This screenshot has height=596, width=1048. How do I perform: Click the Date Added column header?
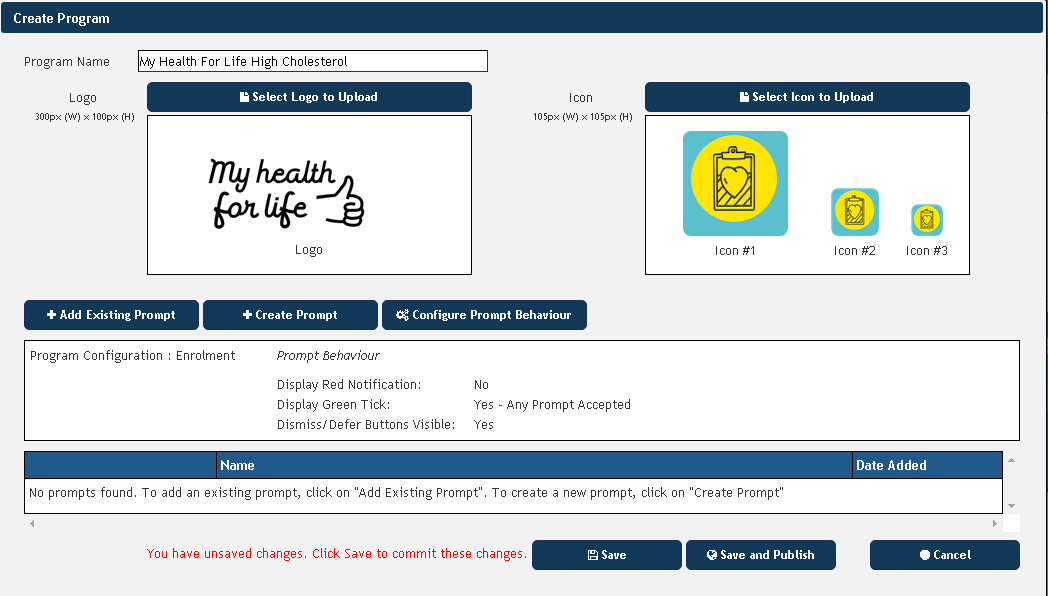click(x=928, y=465)
